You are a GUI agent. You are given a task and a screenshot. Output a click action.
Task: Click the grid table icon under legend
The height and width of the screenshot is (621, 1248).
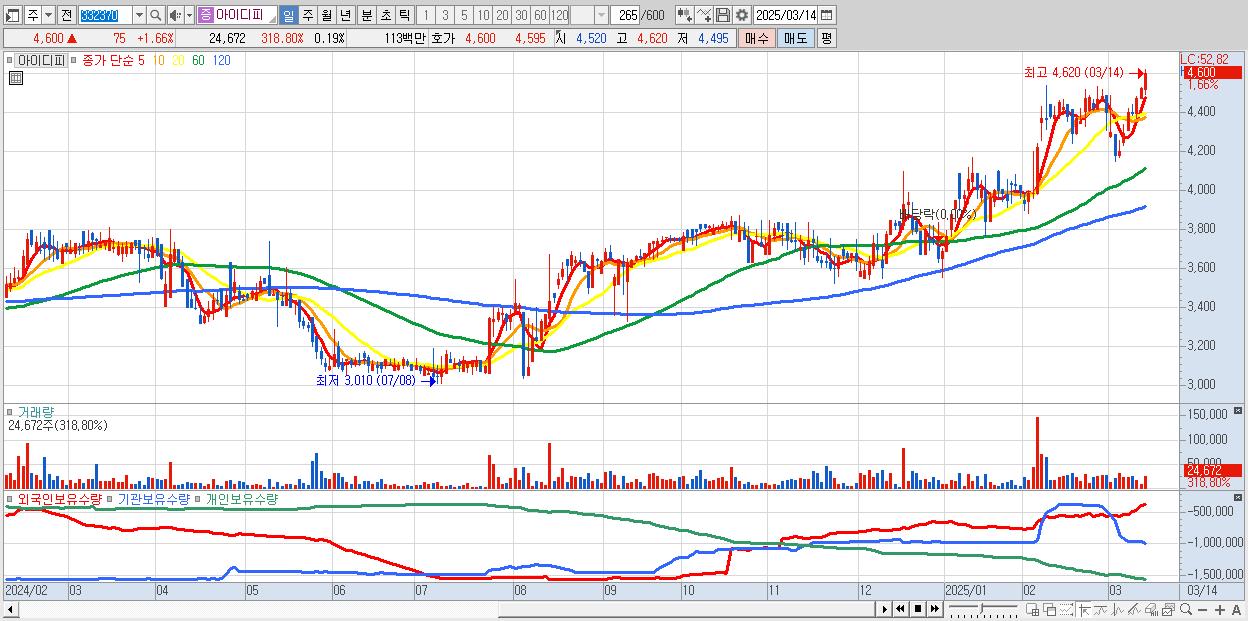(x=16, y=77)
